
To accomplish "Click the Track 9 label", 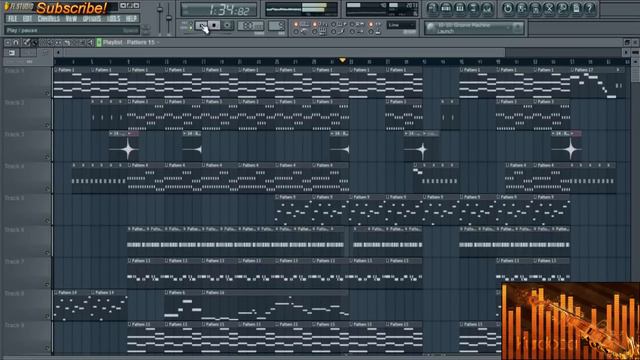I will [x=14, y=325].
